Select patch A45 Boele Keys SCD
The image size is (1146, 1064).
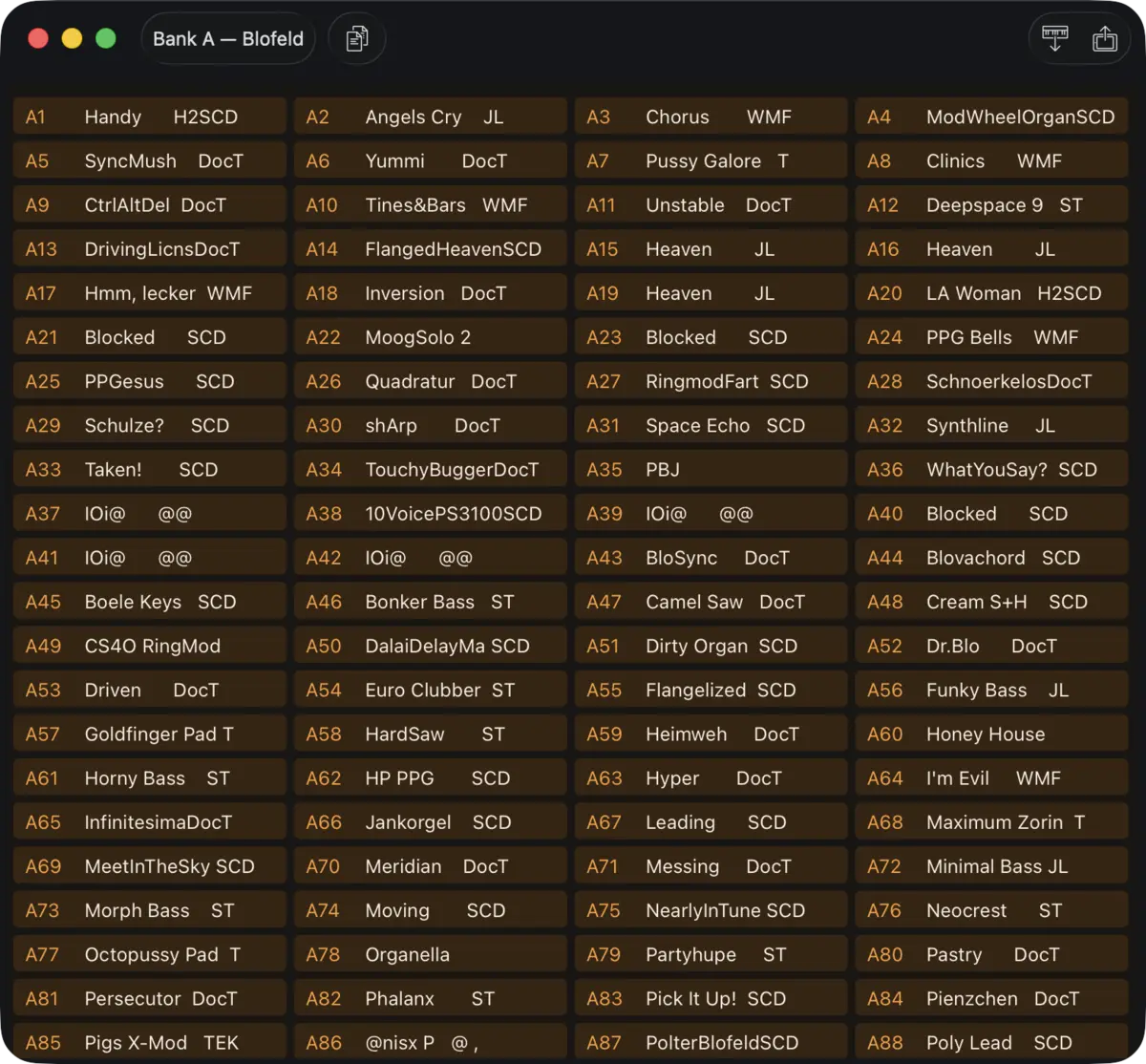click(150, 602)
